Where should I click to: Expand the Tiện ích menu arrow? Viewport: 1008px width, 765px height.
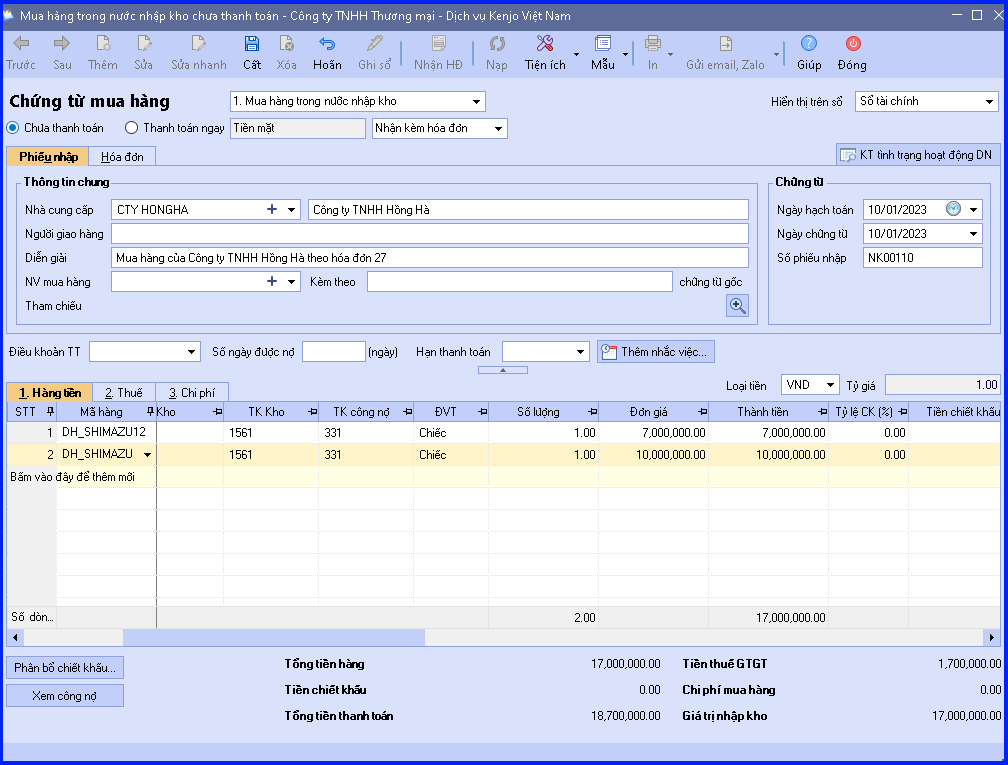tap(576, 54)
